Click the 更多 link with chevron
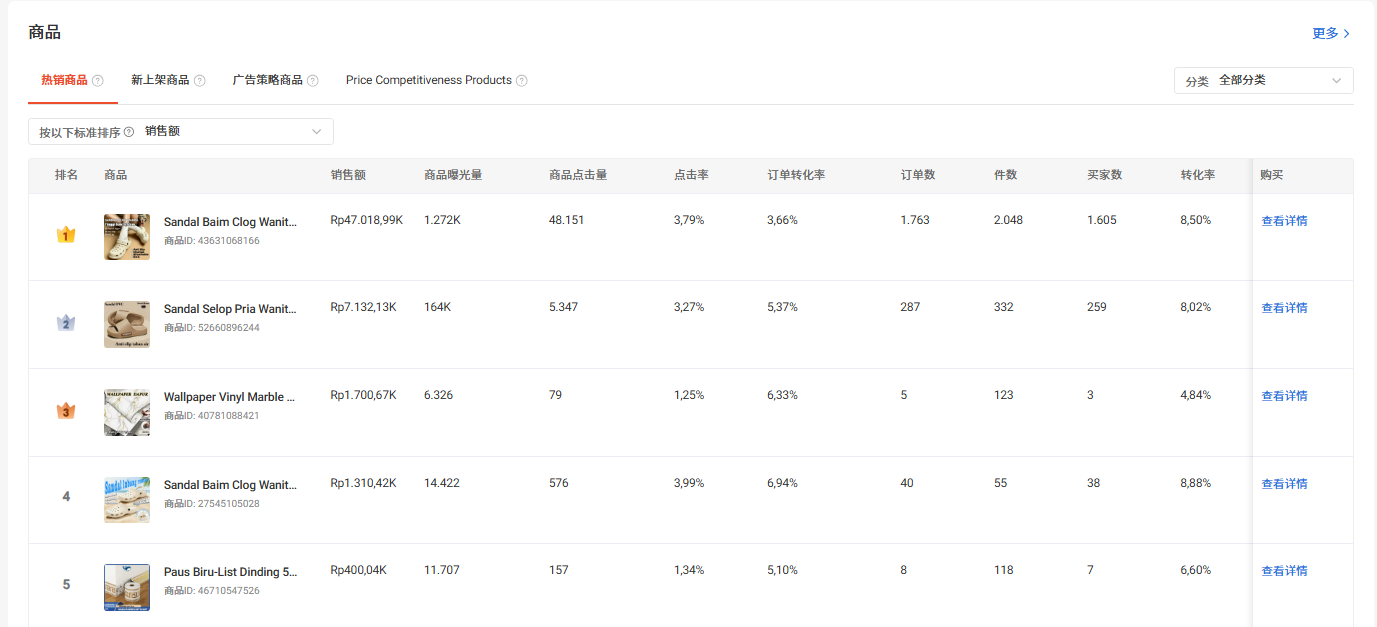The image size is (1377, 627). [x=1331, y=33]
